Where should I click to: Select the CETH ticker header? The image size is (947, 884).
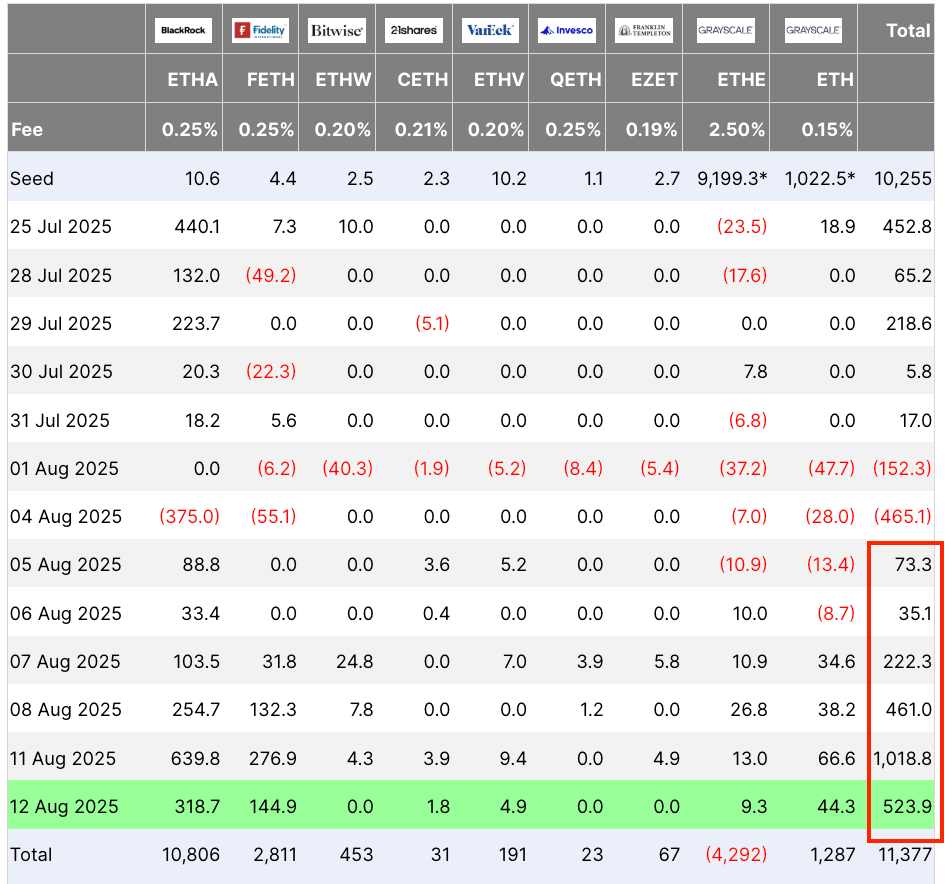(423, 80)
